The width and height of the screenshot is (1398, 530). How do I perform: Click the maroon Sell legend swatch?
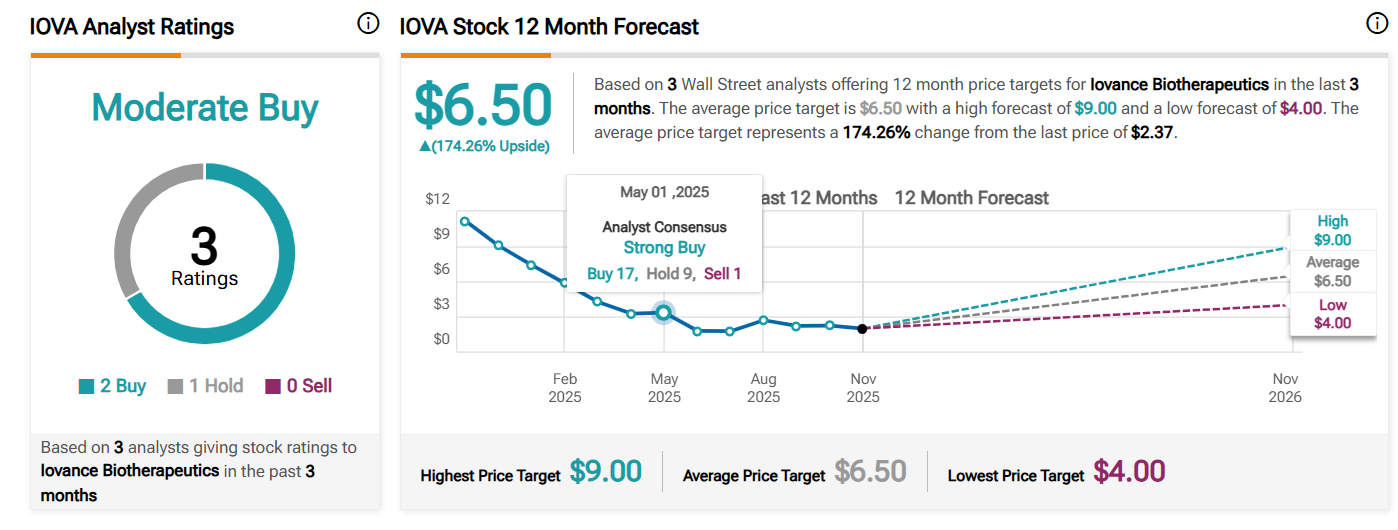[x=273, y=387]
